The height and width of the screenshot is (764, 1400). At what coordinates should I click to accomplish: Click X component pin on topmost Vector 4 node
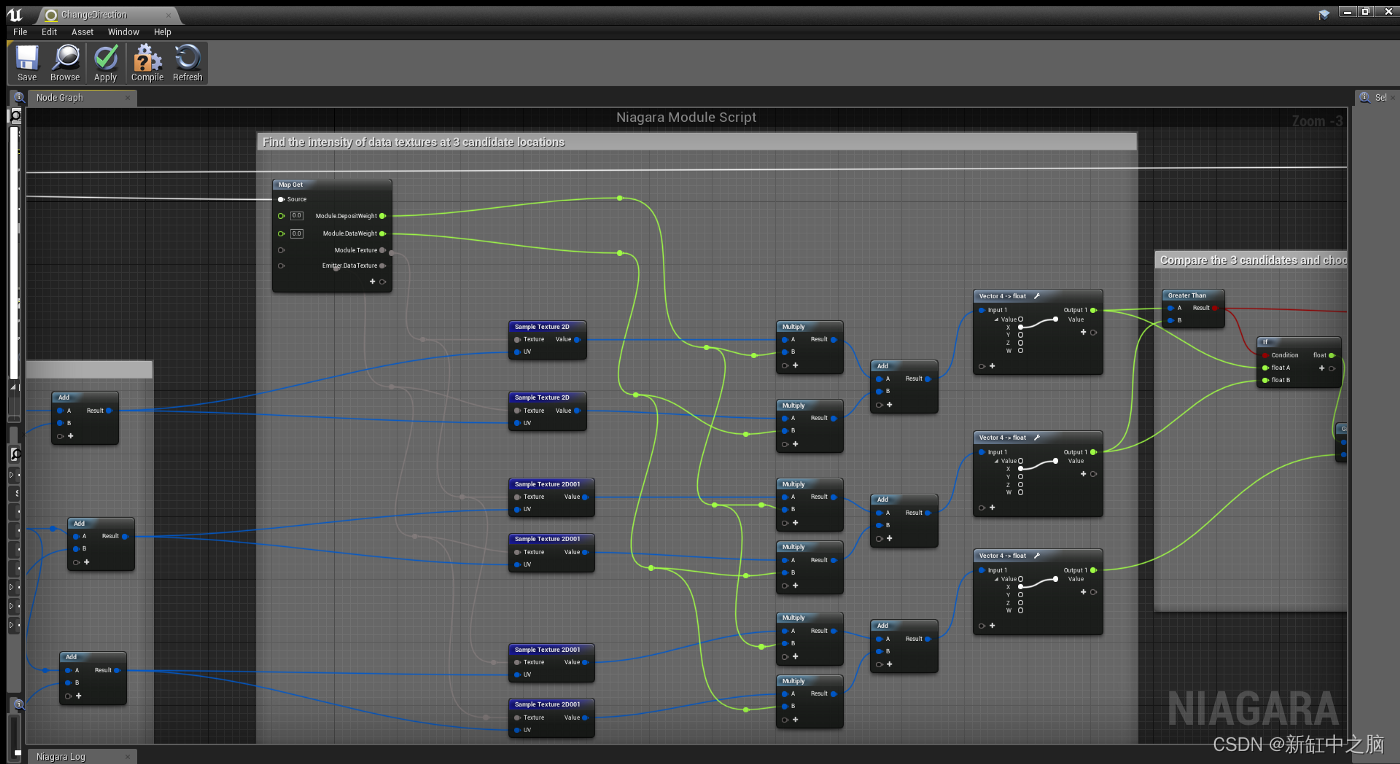[x=1020, y=327]
